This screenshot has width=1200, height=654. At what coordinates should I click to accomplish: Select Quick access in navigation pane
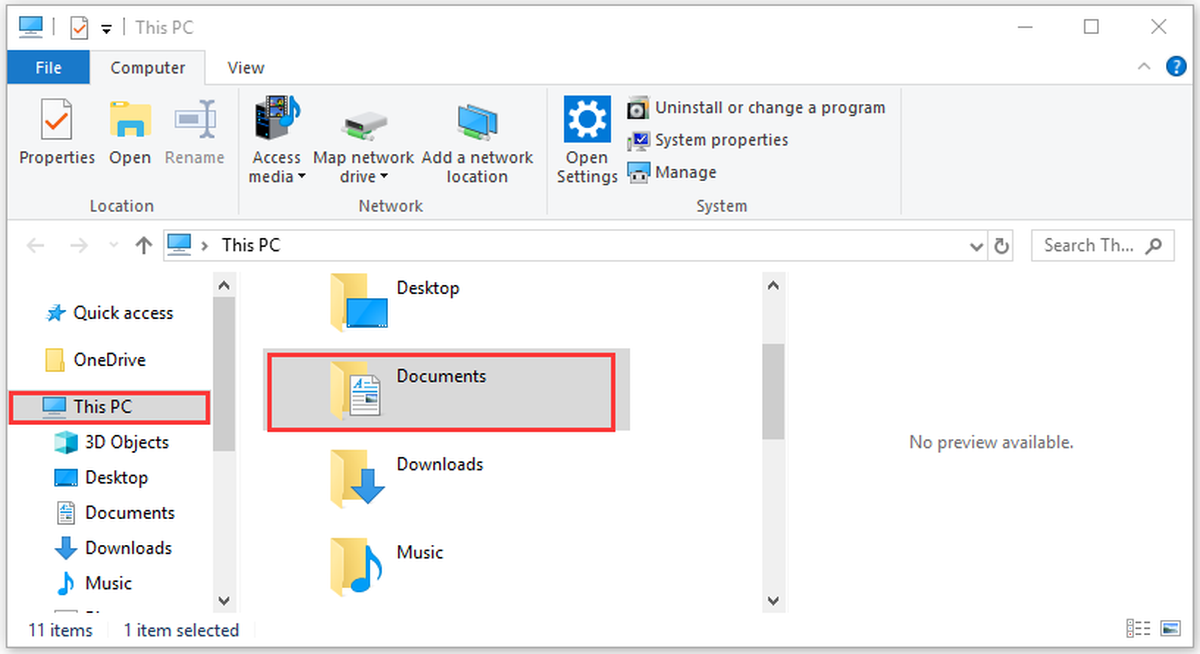(x=110, y=313)
